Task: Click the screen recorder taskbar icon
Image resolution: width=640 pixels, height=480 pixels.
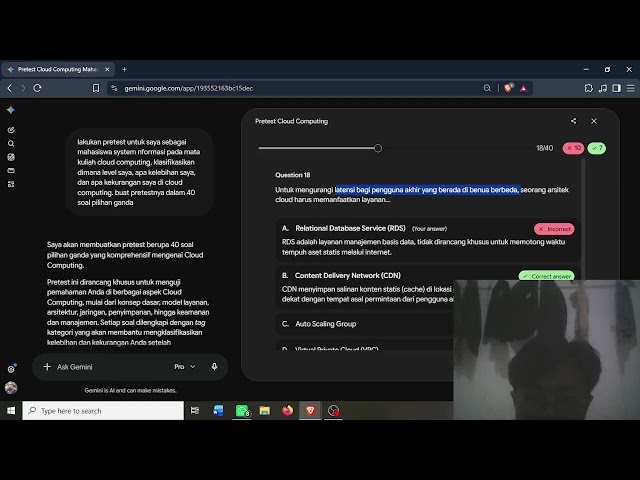Action: 333,410
